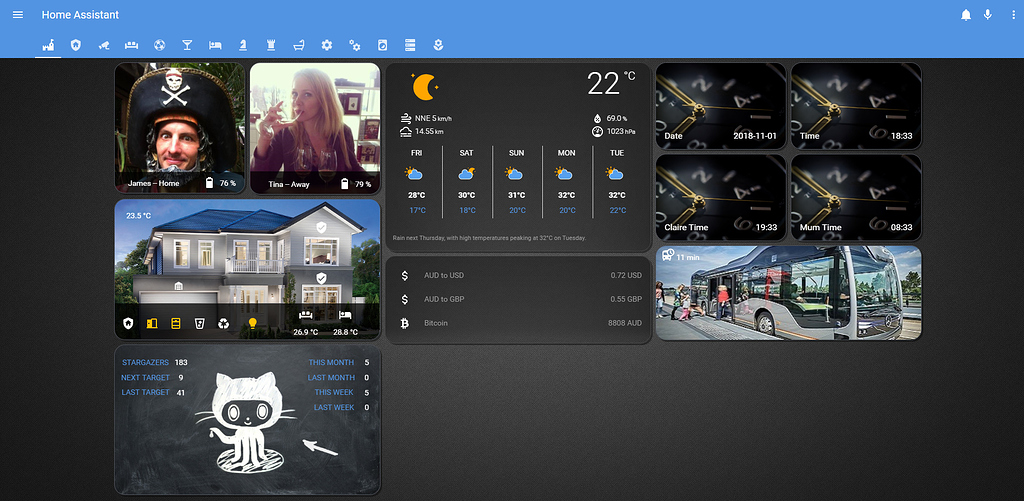Screen dimensions: 1024x501
Task: Click the Bitcoin symbol icon
Action: click(x=405, y=323)
